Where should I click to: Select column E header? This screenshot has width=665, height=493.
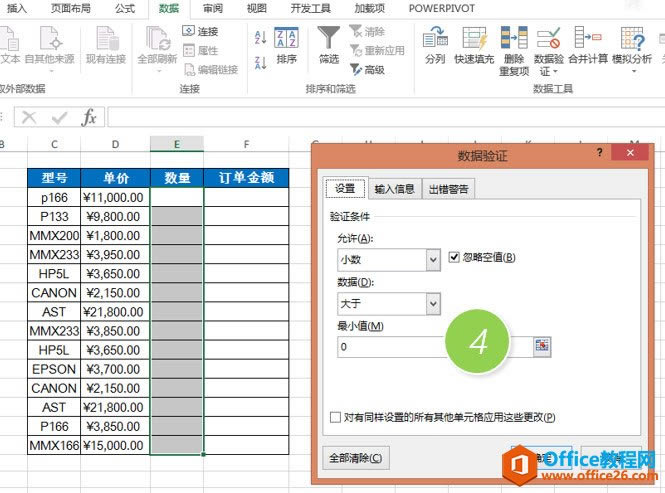177,144
